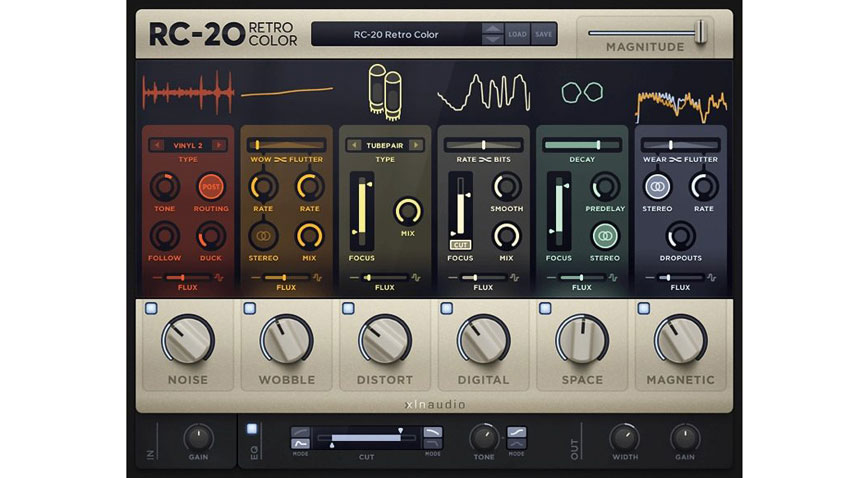
Task: Click the Space FOCUS vertical slider
Action: tap(559, 211)
